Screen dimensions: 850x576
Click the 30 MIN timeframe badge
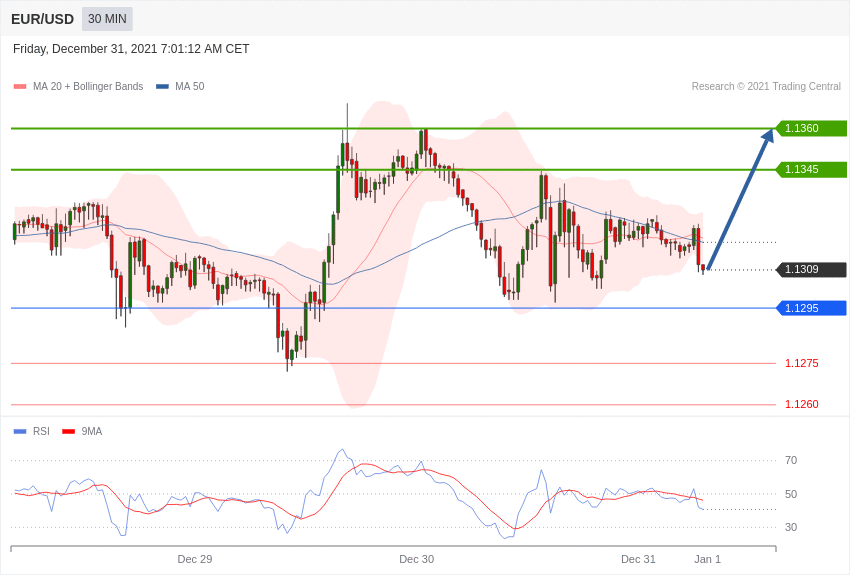pyautogui.click(x=107, y=19)
